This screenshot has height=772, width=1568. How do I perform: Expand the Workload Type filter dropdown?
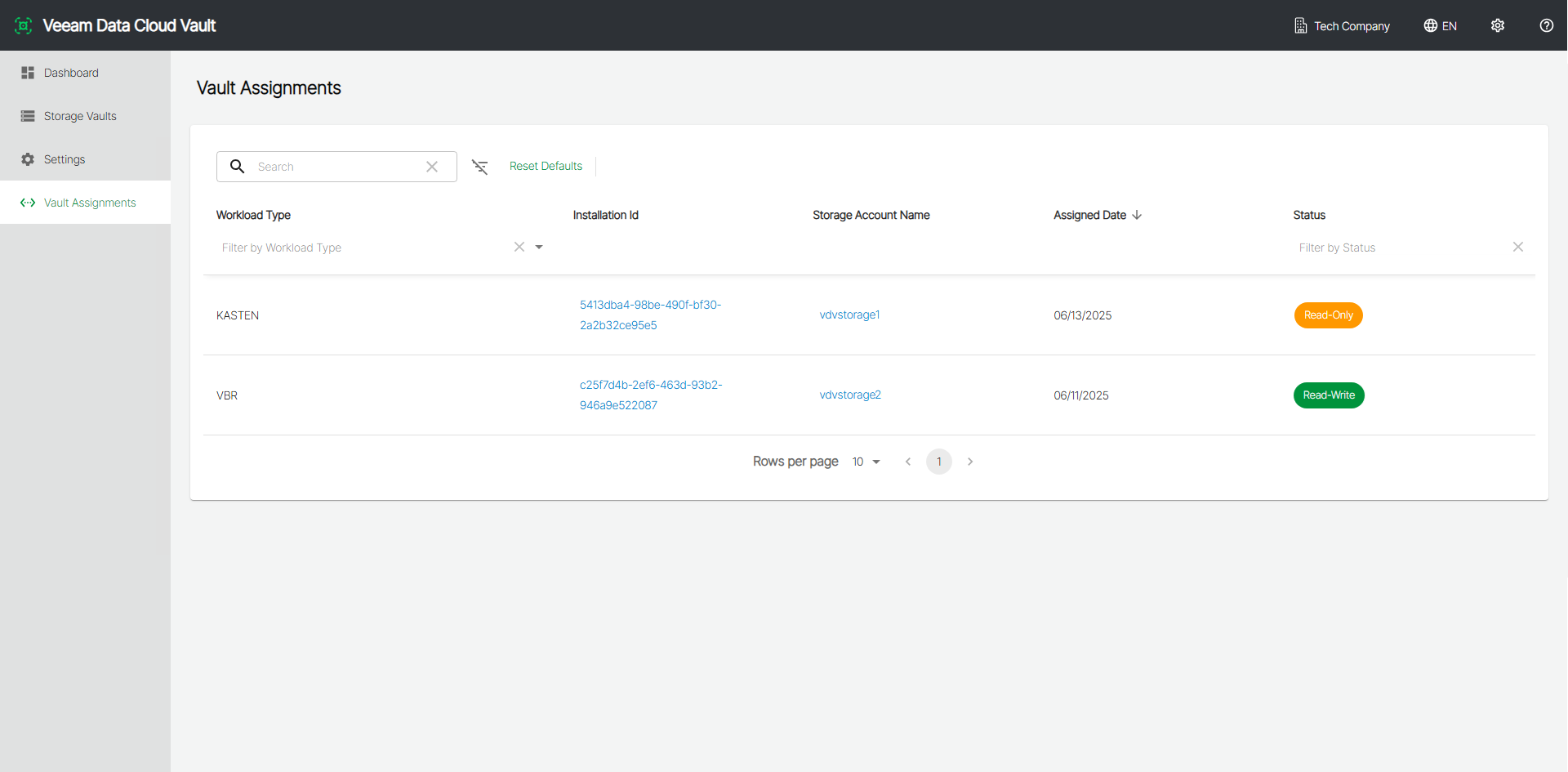(x=539, y=247)
